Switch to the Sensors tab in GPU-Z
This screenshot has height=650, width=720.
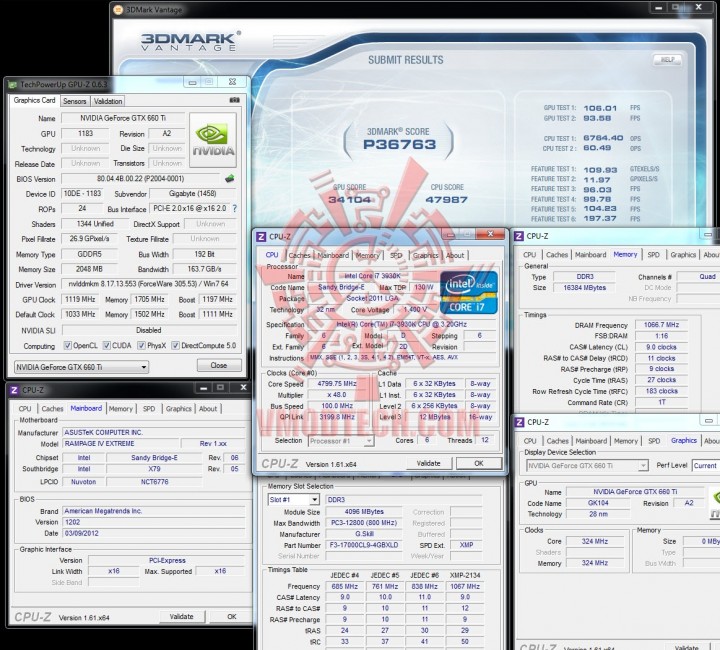74,101
